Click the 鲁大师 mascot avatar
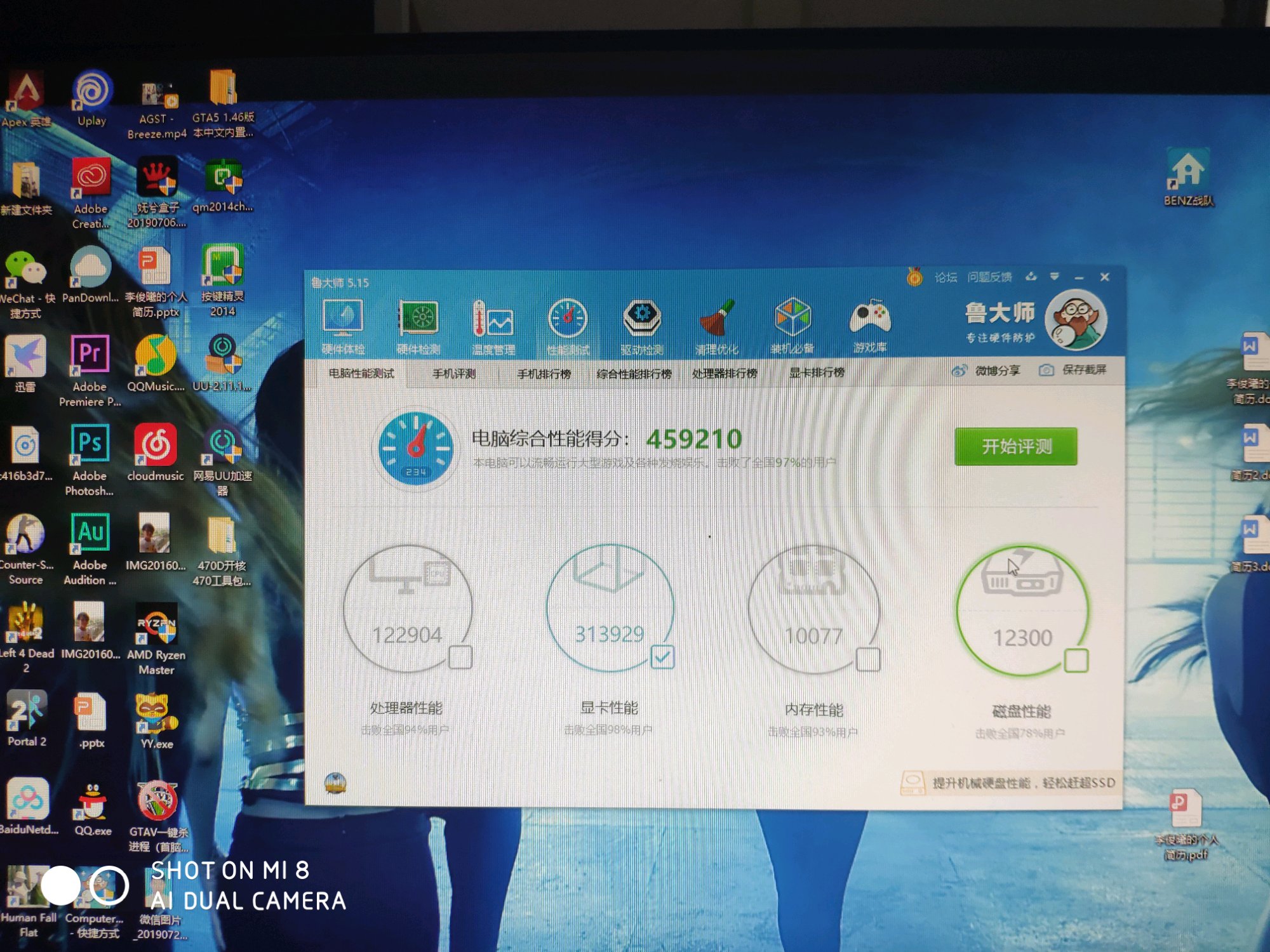This screenshot has height=952, width=1270. pos(1076,320)
